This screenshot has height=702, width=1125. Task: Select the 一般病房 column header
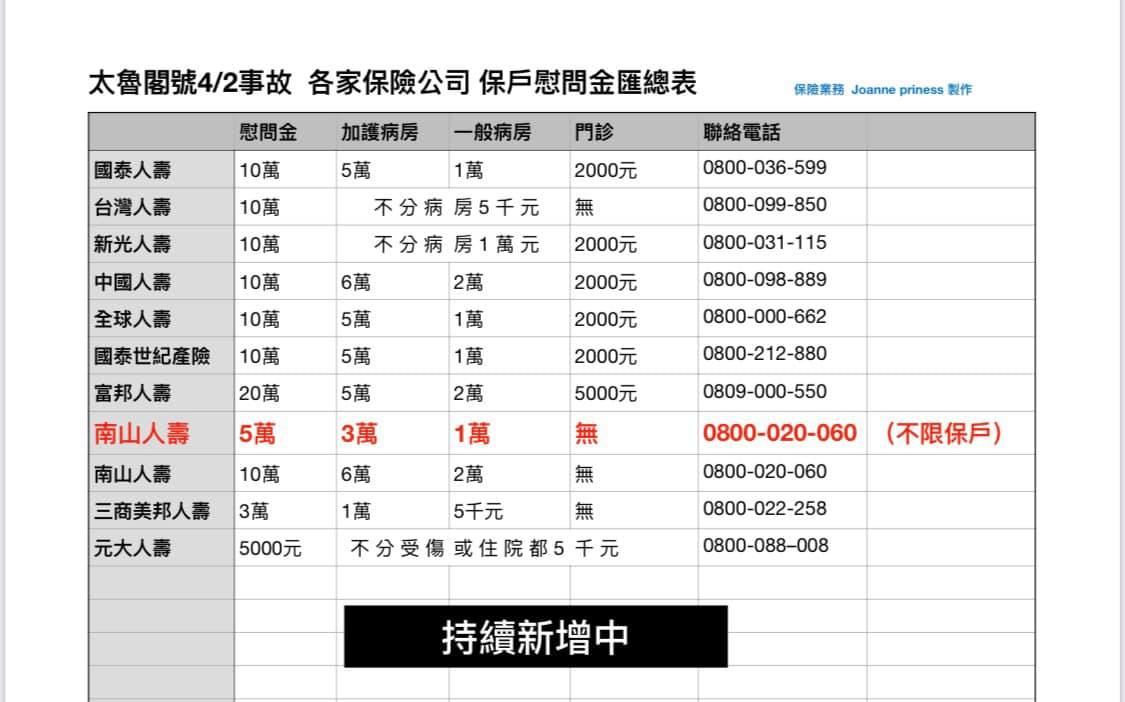coord(492,132)
